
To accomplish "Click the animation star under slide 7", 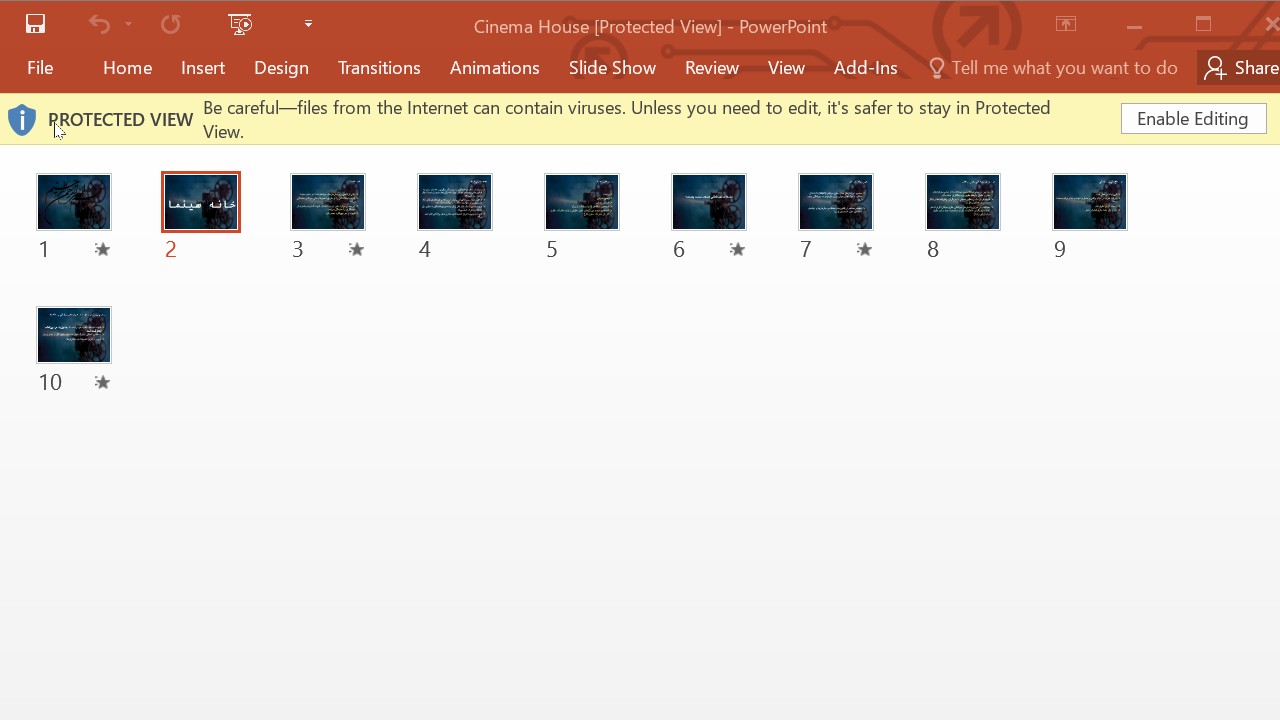I will tap(864, 249).
